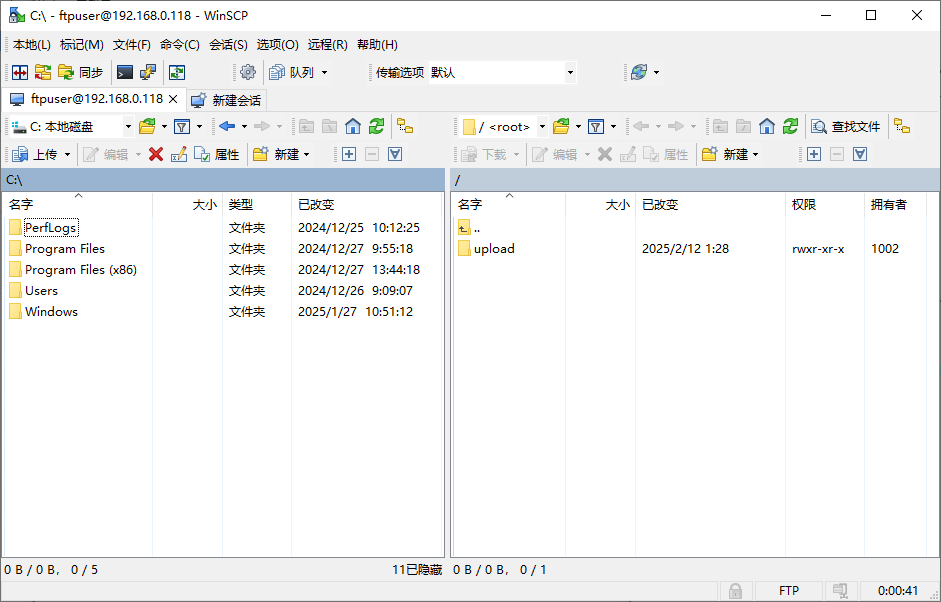Image resolution: width=941 pixels, height=602 pixels.
Task: Click the Compare Directories icon in main toolbar
Action: click(20, 73)
